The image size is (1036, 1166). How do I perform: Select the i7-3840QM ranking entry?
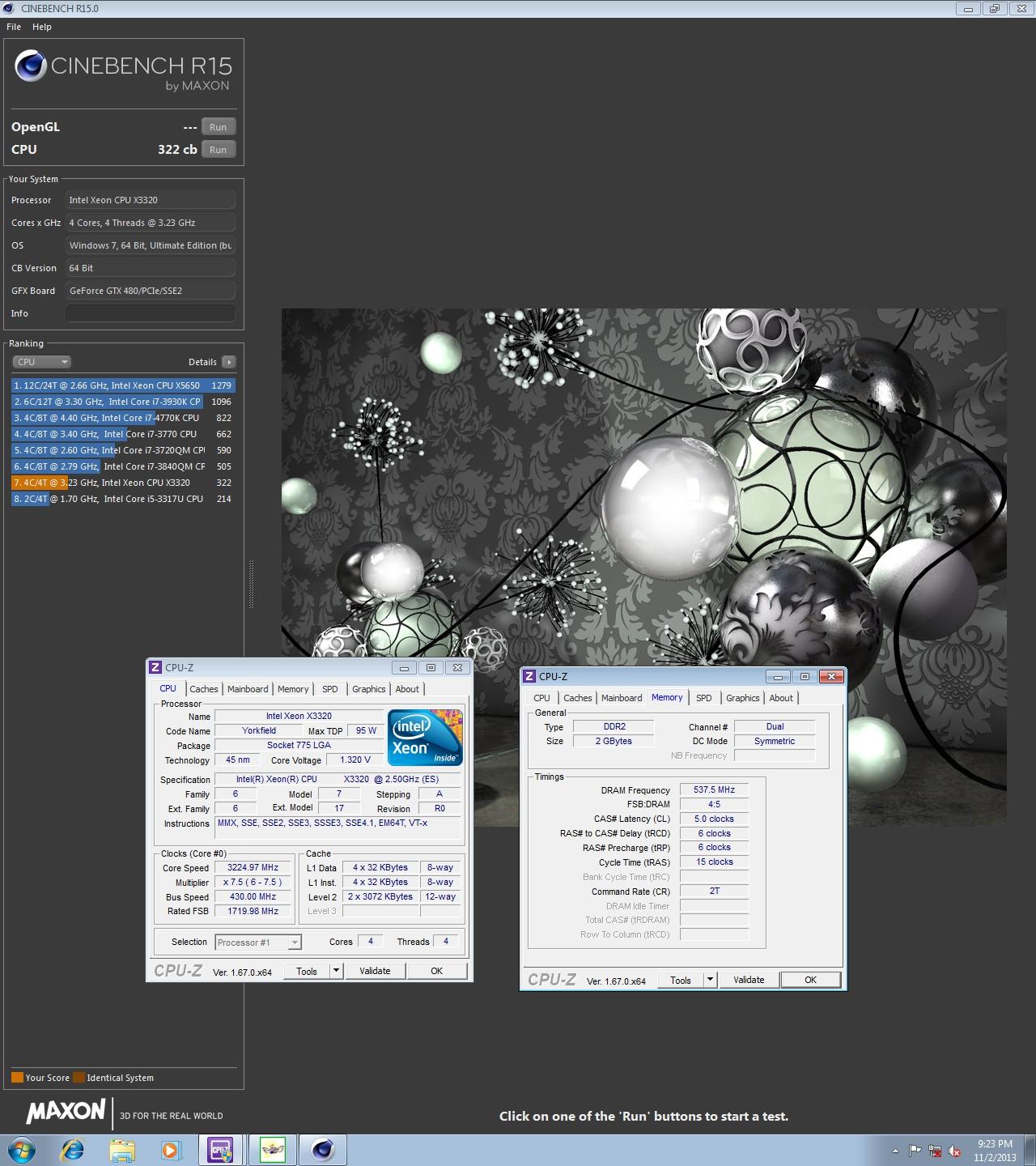[x=123, y=466]
